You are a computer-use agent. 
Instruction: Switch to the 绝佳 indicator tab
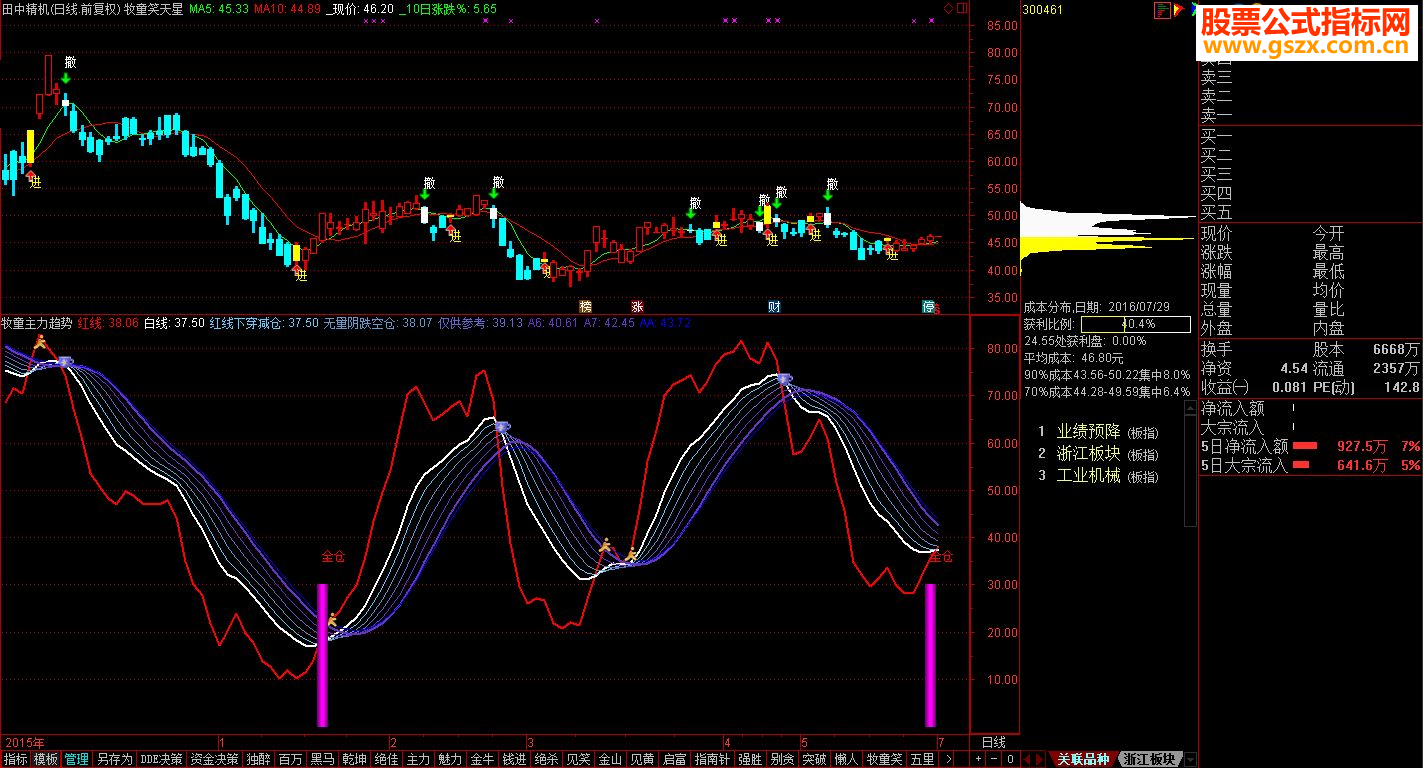point(386,760)
